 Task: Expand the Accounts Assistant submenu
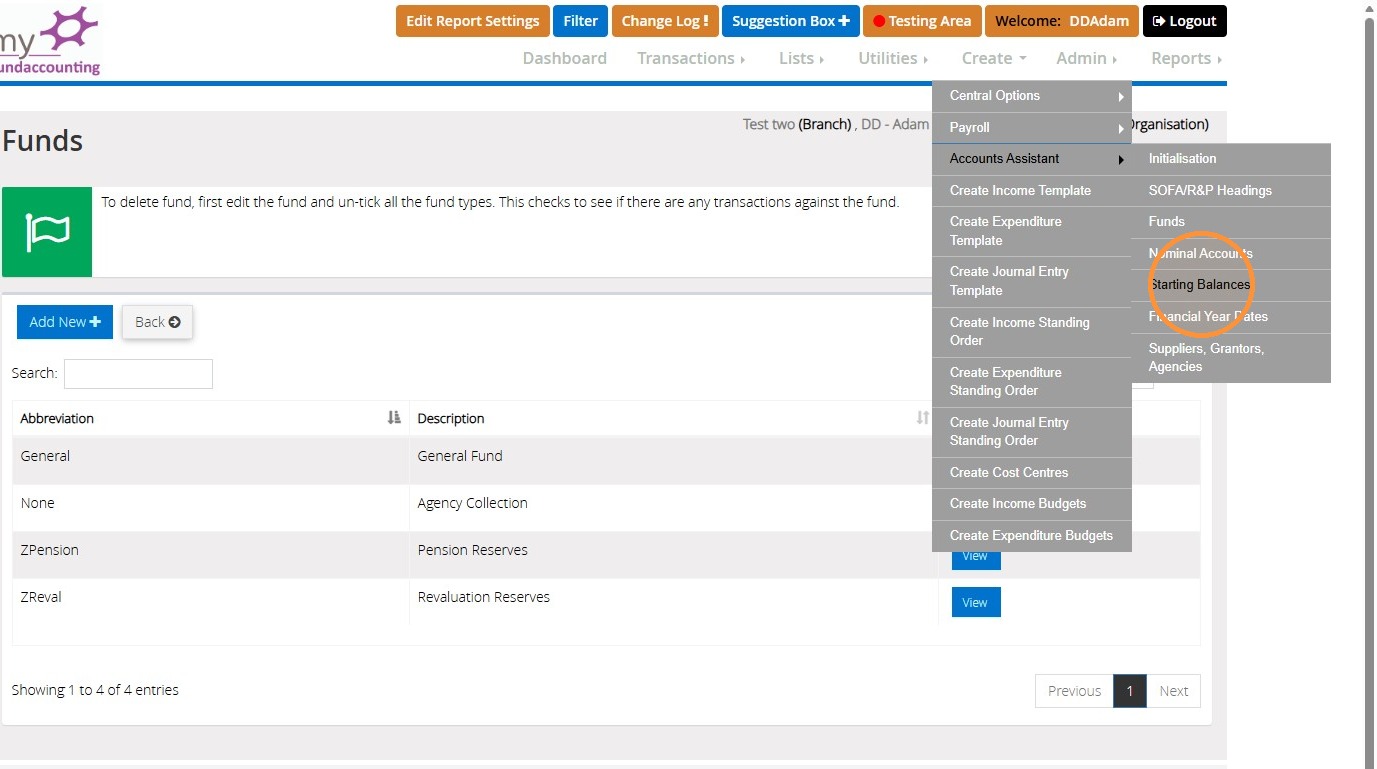[x=1032, y=159]
